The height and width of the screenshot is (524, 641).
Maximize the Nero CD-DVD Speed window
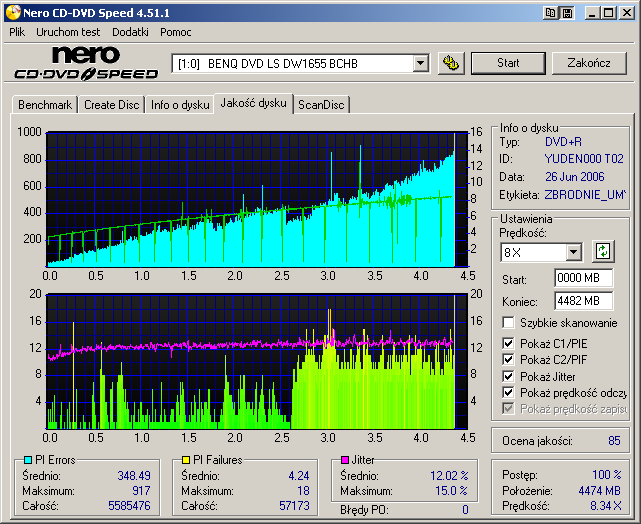pos(608,13)
